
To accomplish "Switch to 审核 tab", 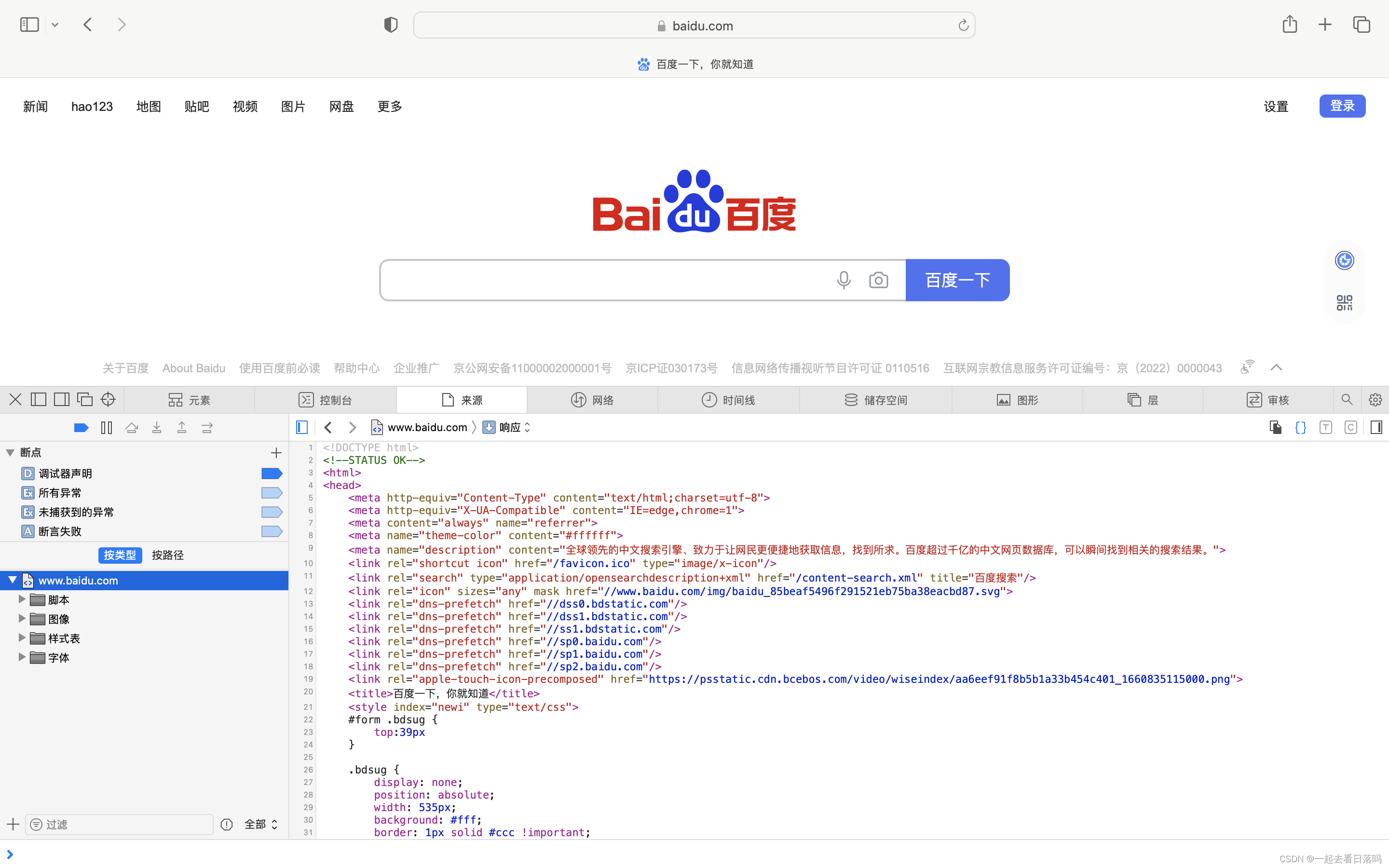I will (x=1268, y=400).
